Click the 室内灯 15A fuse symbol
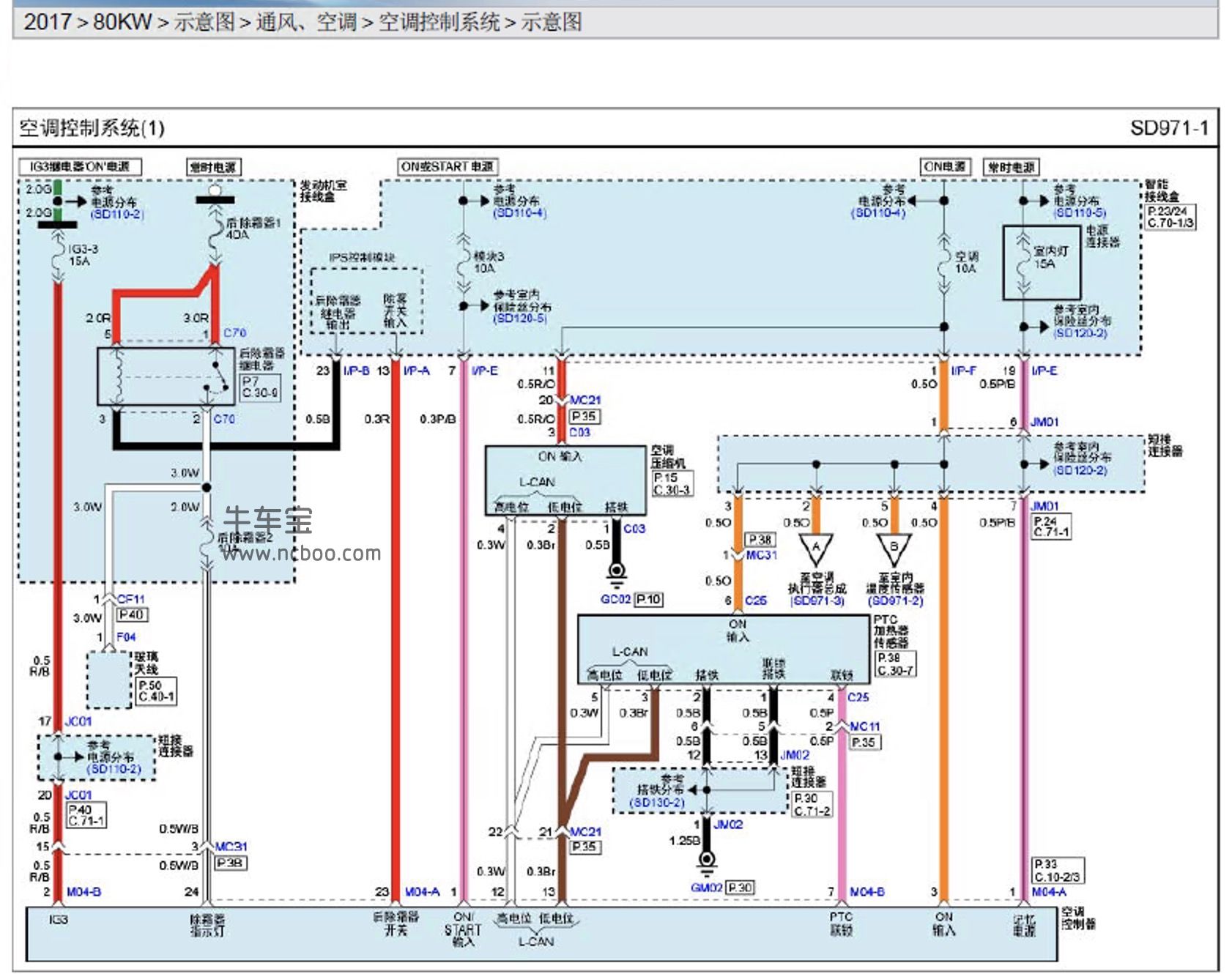 coord(1023,261)
